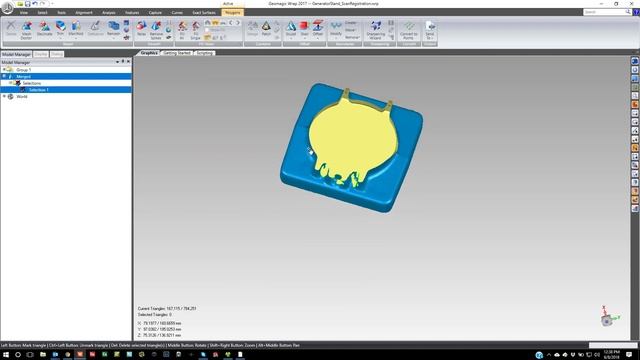Click the axis orientation indicator

[609, 316]
